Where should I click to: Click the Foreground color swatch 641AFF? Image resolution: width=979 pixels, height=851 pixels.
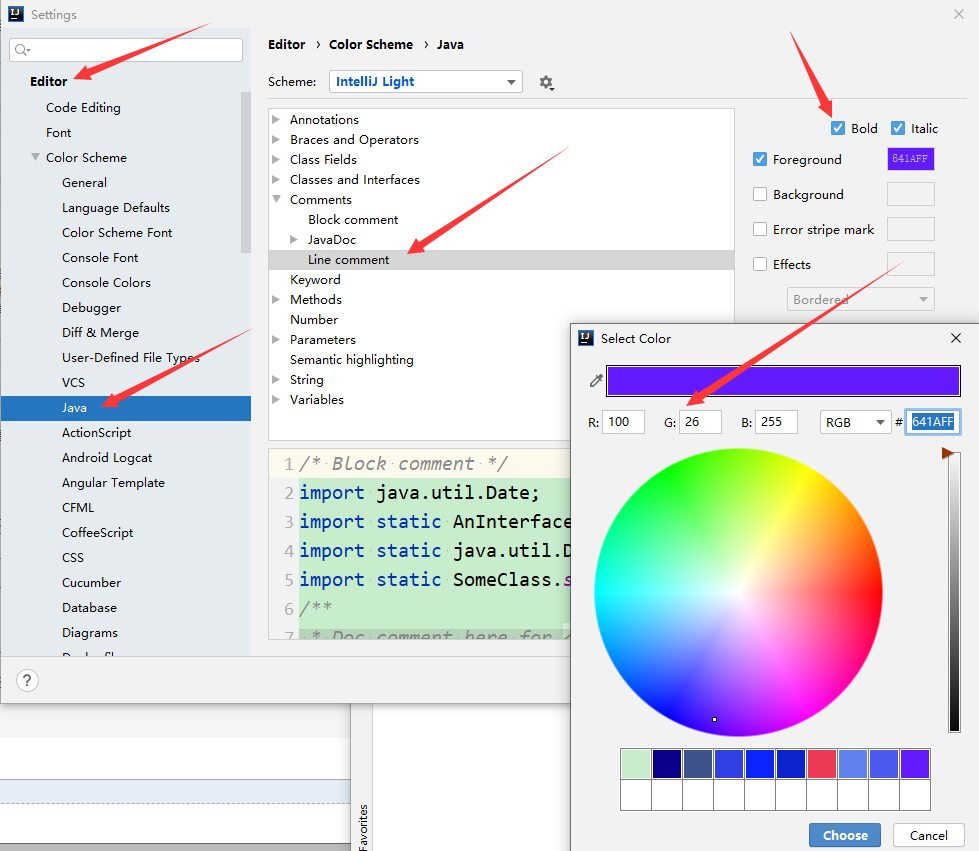[910, 159]
